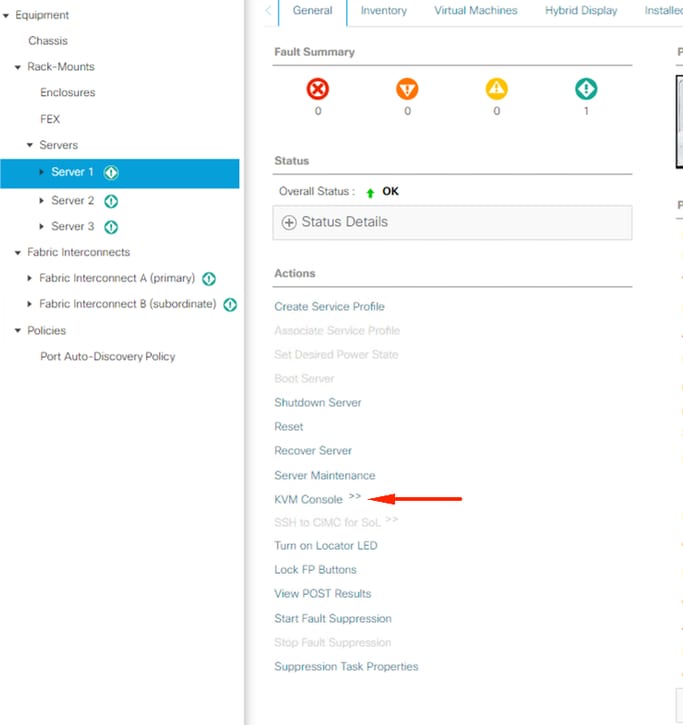Screen dimensions: 683x725
Task: Open Server Maintenance action
Action: (x=325, y=476)
